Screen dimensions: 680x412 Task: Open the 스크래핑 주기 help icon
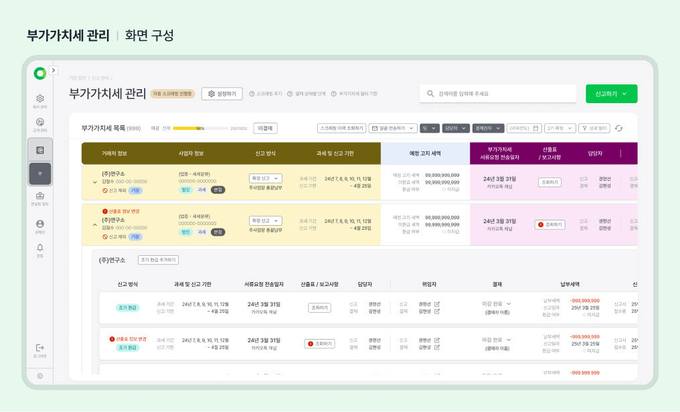[252, 94]
